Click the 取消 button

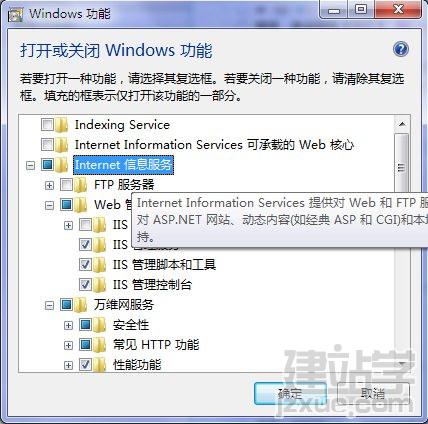[x=373, y=394]
